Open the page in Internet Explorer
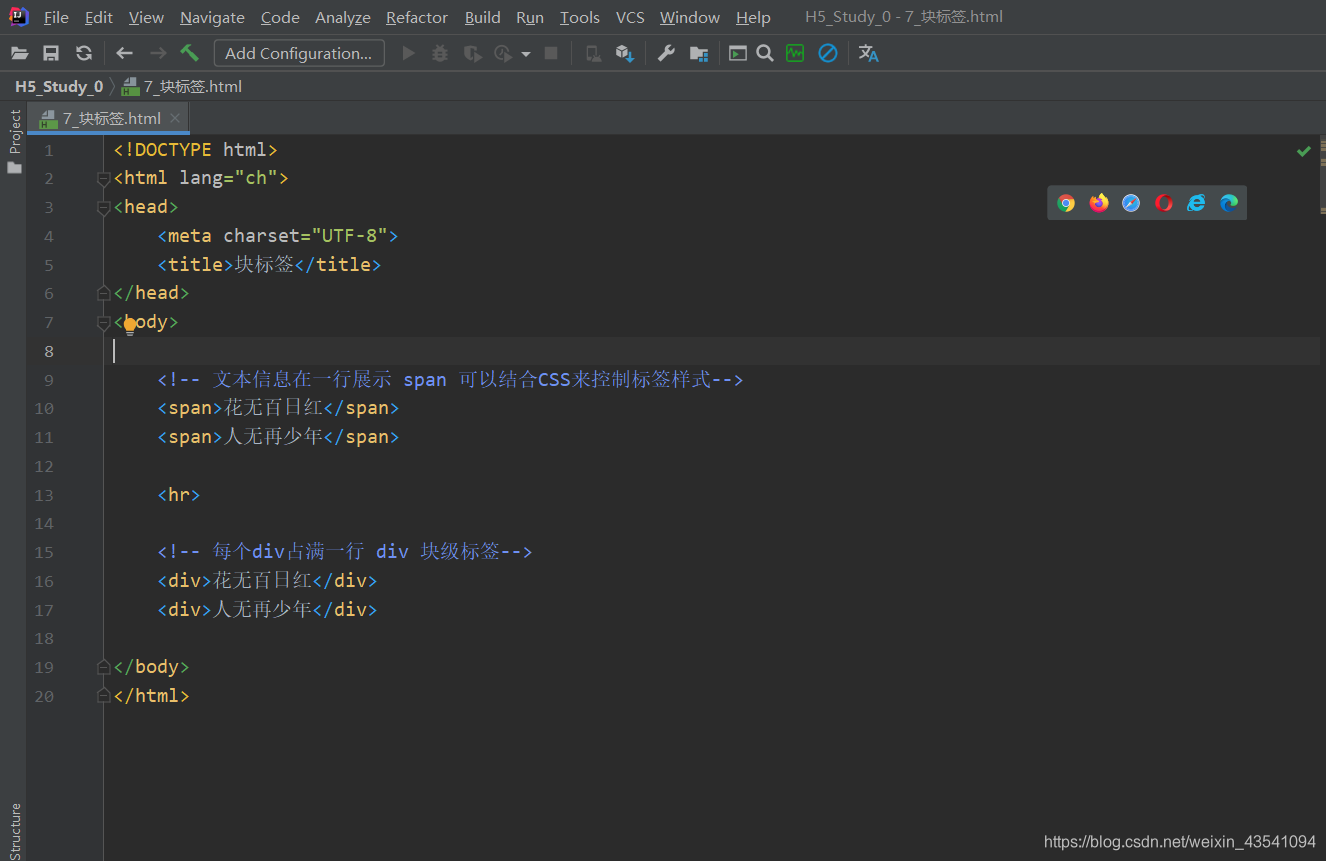 pos(1196,203)
